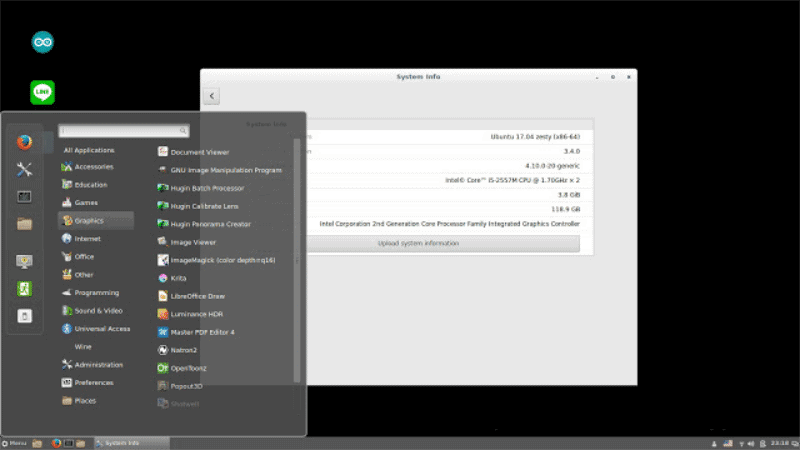Open GNU Image Manipulation Program
The image size is (800, 450).
tap(220, 170)
